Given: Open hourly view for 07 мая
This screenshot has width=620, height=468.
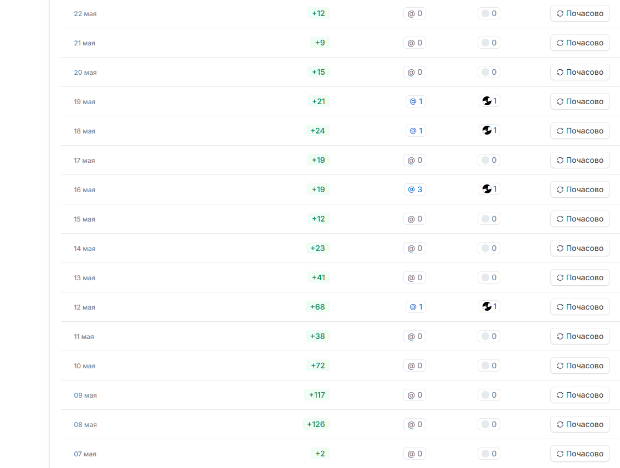Looking at the screenshot, I should point(579,453).
